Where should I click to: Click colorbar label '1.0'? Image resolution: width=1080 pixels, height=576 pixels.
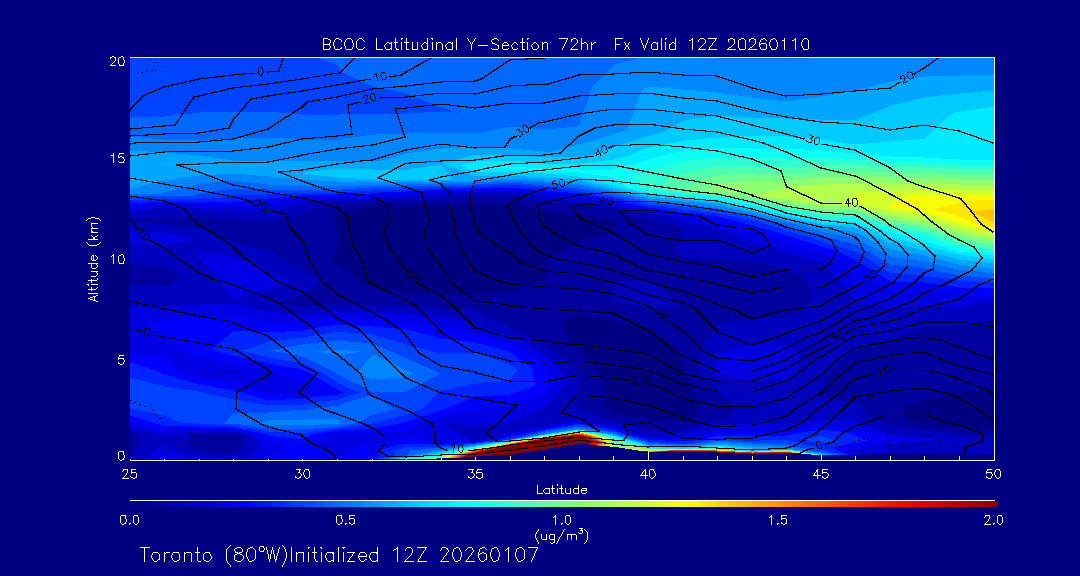pyautogui.click(x=562, y=520)
